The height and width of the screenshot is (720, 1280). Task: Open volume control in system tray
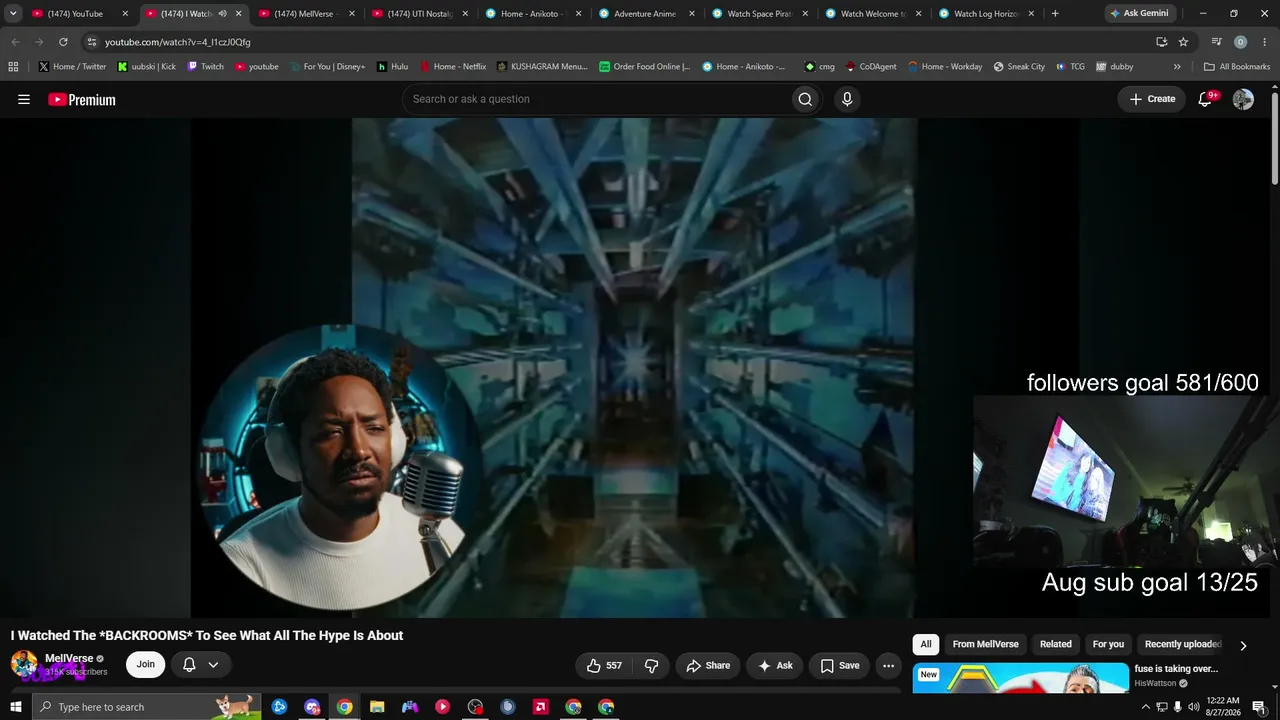(x=1193, y=707)
